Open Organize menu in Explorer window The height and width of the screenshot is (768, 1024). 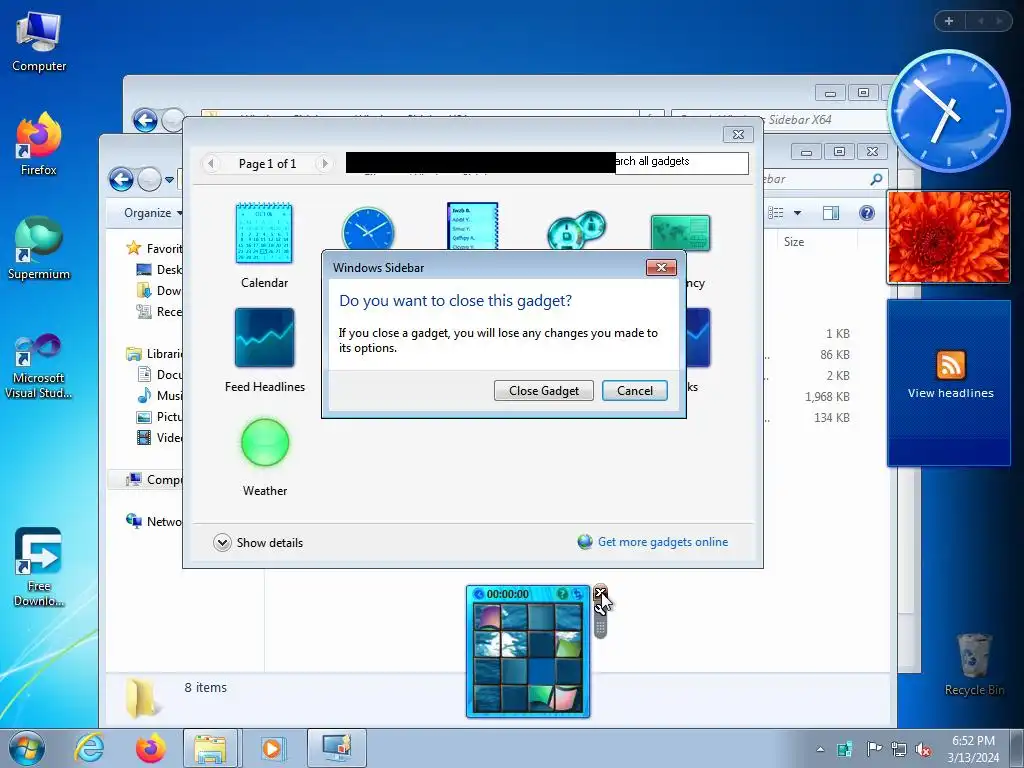click(153, 213)
